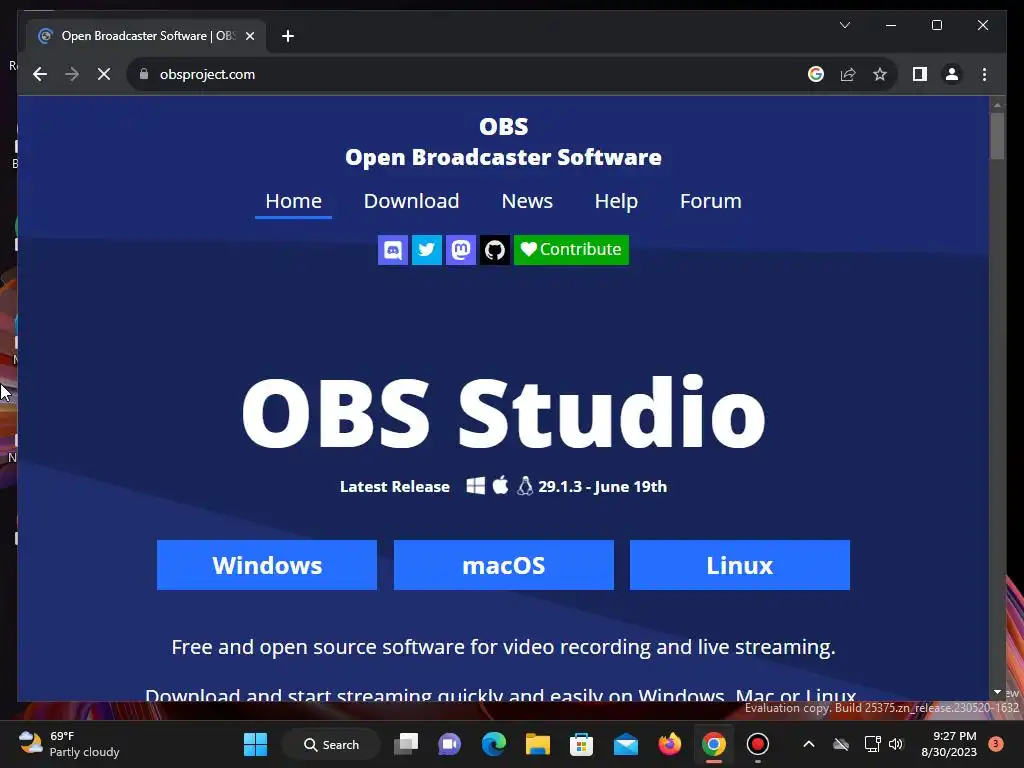Open the News nav item
Screen dimensions: 1024x768
pos(527,201)
